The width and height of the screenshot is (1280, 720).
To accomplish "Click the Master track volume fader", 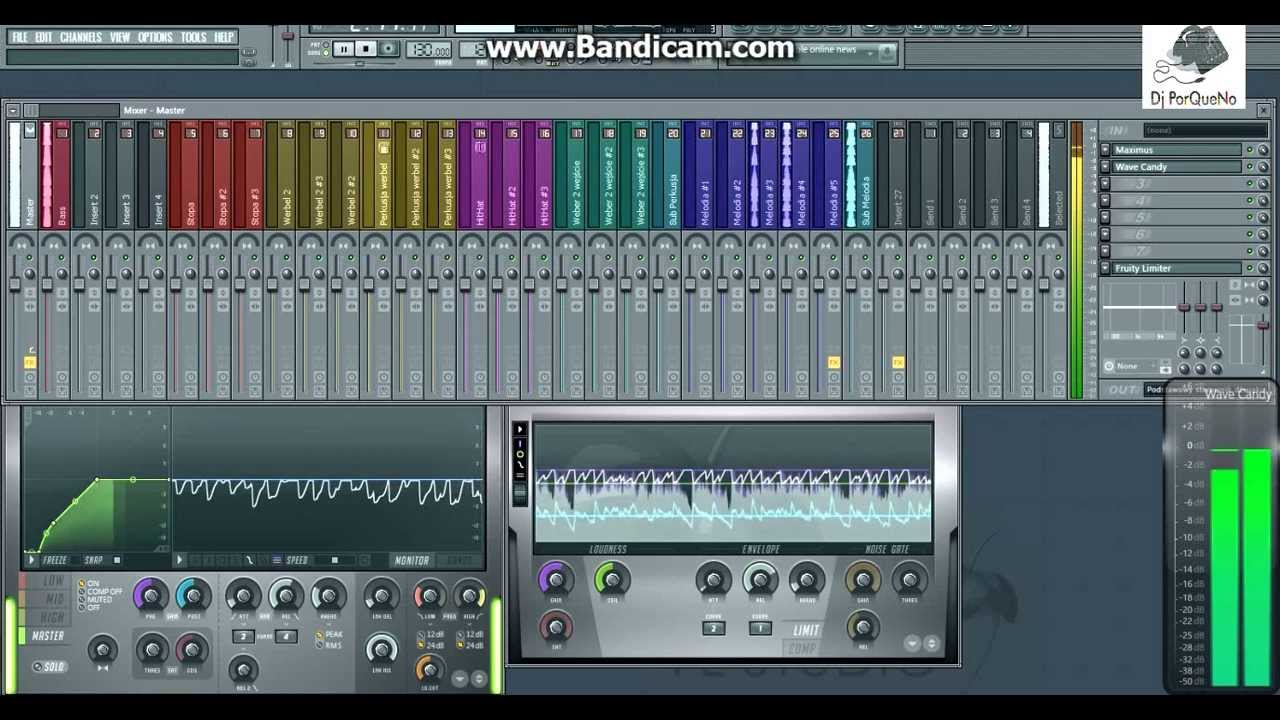I will tap(14, 286).
